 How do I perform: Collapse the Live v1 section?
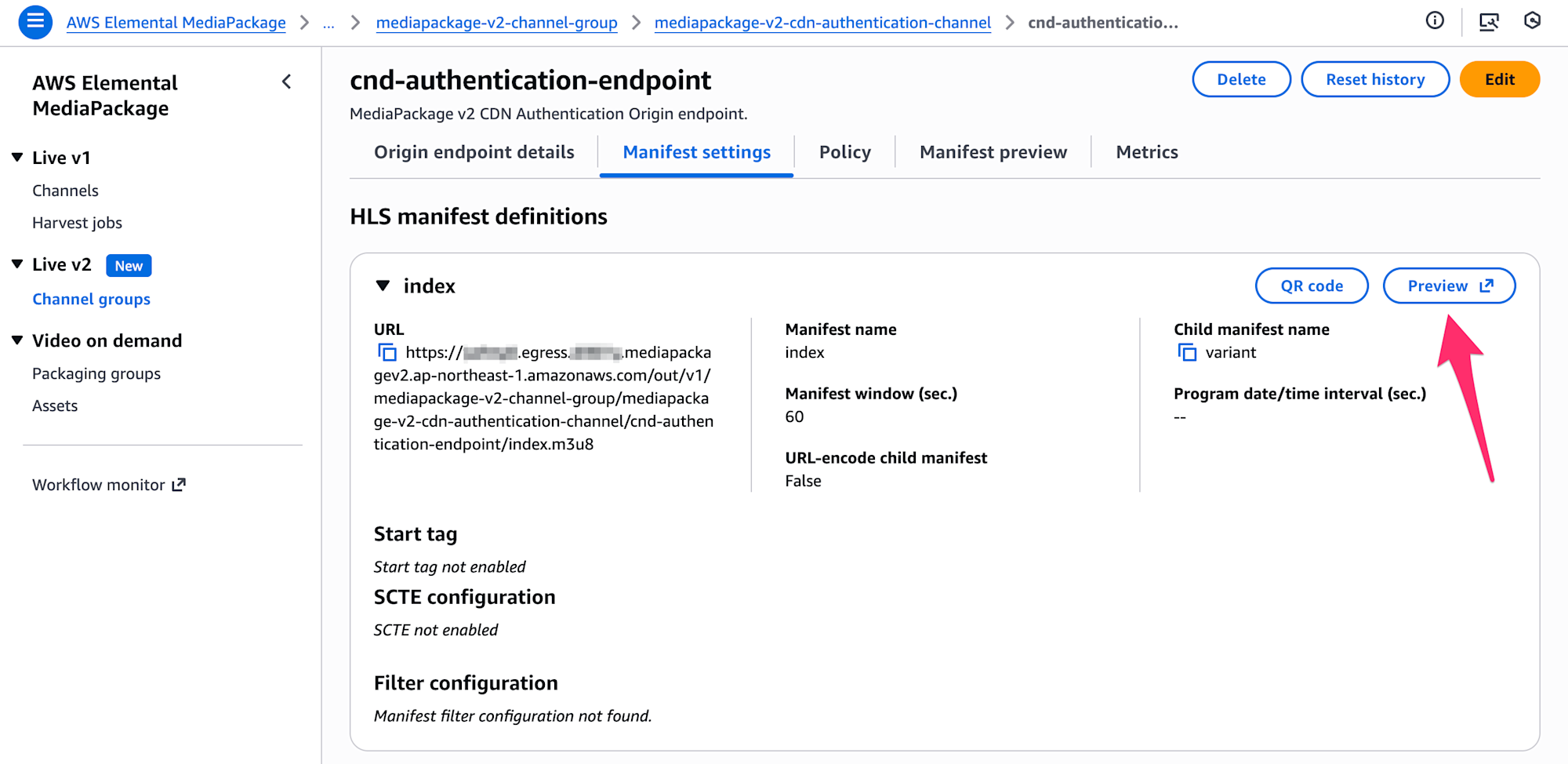pyautogui.click(x=17, y=158)
